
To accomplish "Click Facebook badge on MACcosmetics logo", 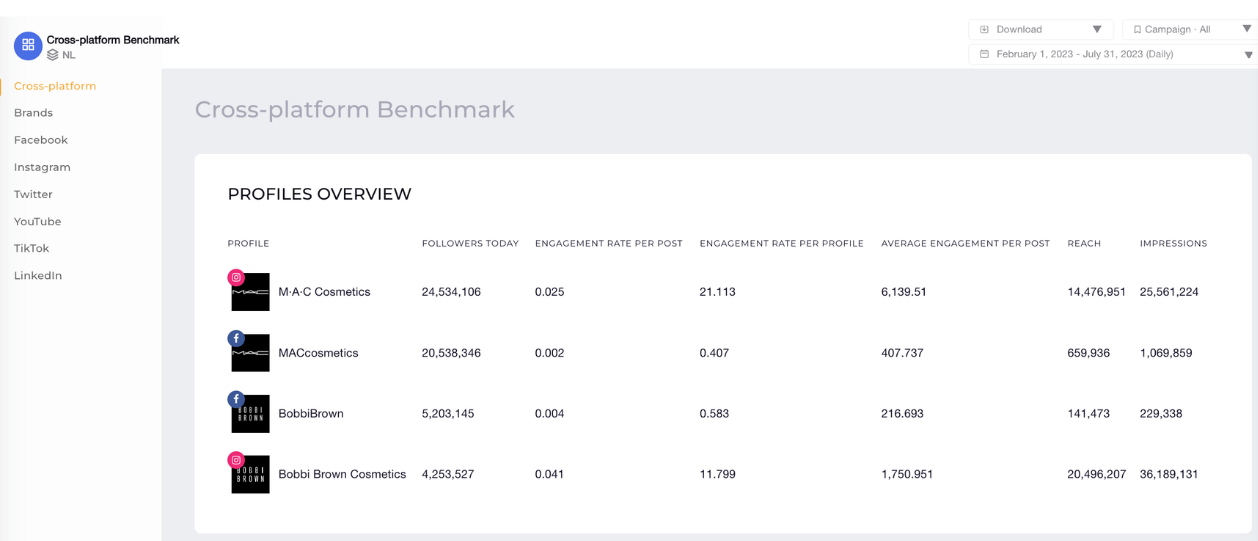I will click(236, 338).
